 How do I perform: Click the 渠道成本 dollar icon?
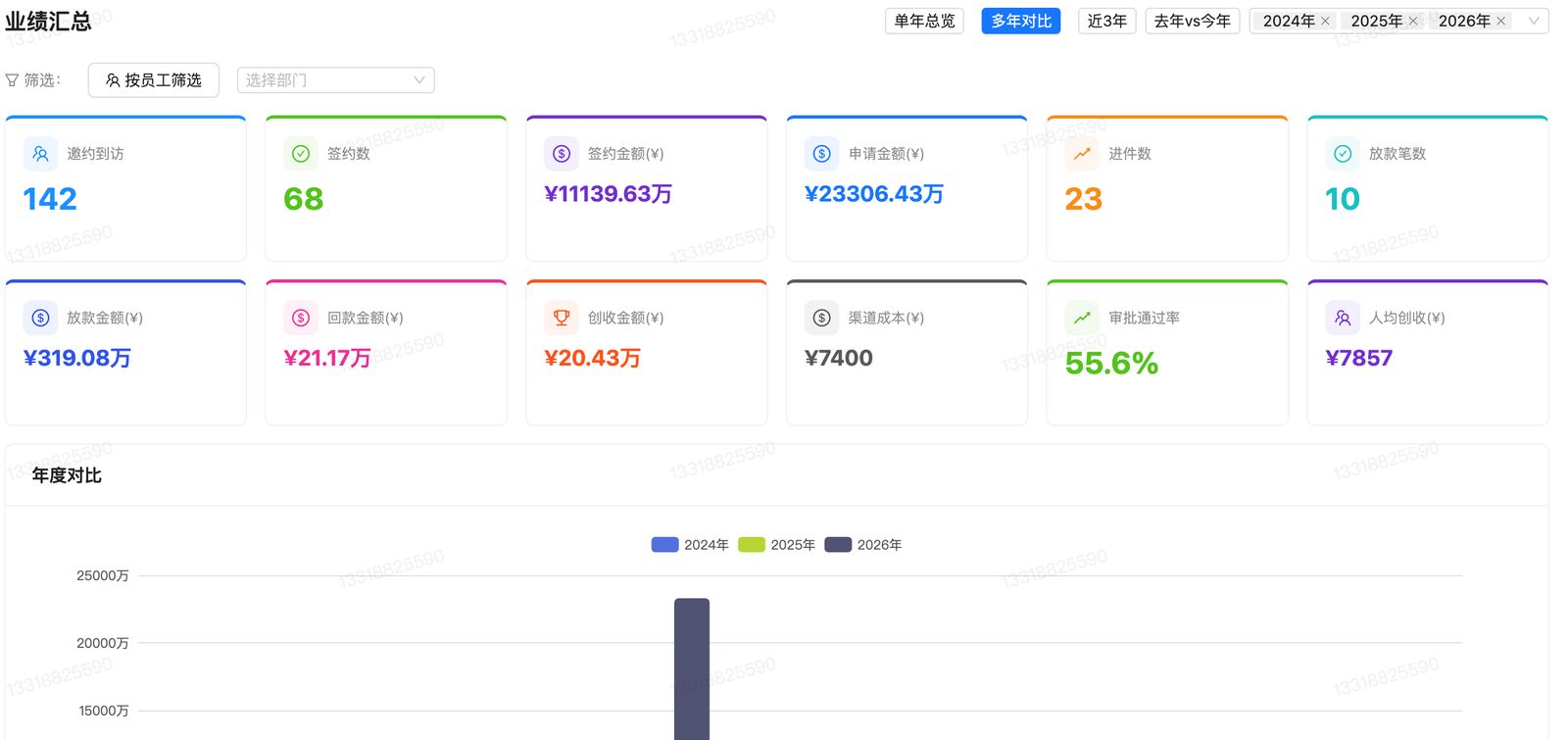[822, 318]
